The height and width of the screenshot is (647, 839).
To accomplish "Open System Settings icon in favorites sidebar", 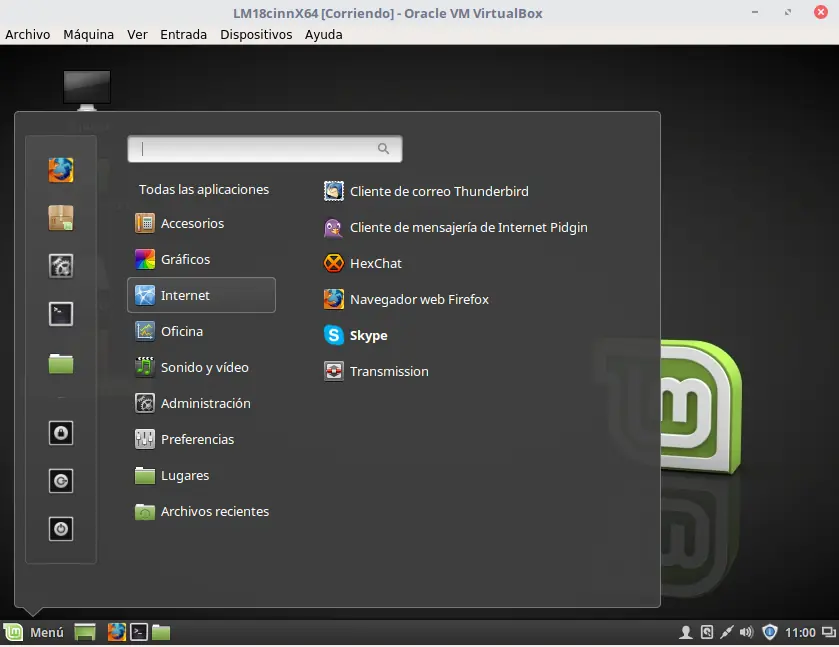I will tap(61, 266).
